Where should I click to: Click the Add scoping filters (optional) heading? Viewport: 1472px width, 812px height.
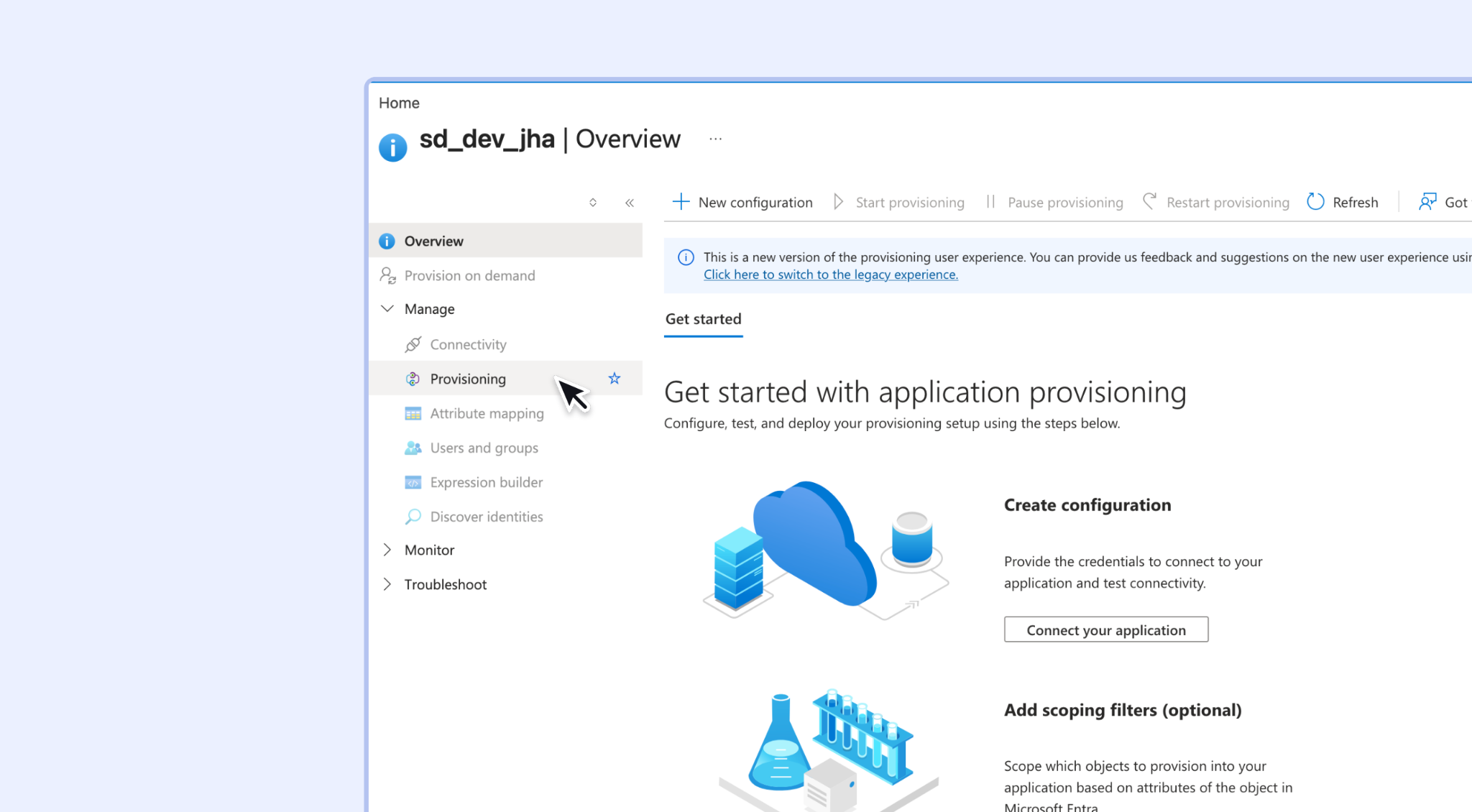pos(1123,710)
